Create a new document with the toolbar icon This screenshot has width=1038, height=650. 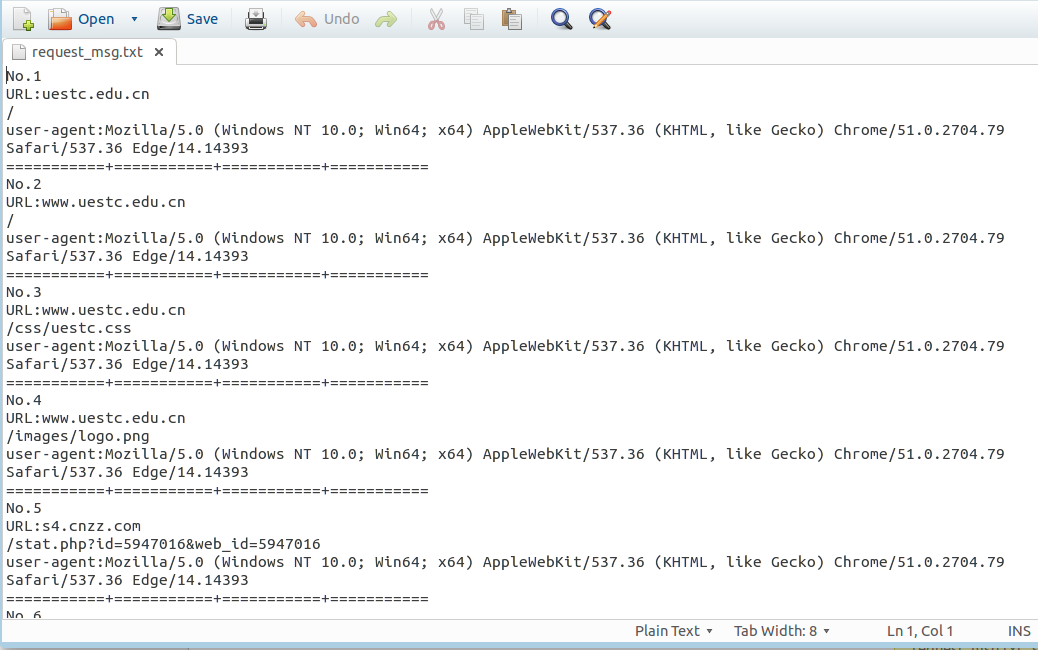coord(23,19)
